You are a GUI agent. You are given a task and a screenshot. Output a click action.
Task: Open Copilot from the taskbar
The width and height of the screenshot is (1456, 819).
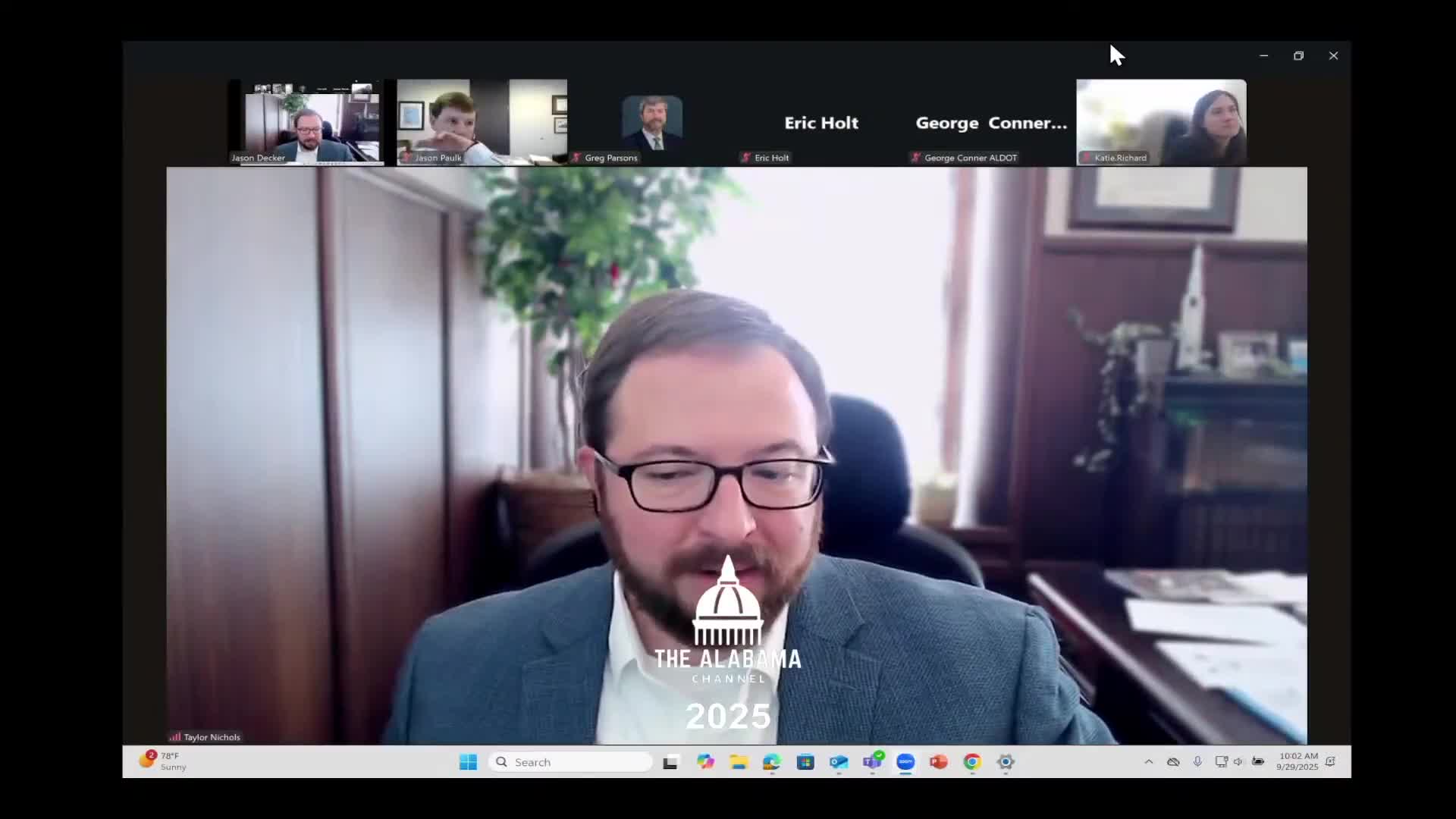(x=705, y=762)
